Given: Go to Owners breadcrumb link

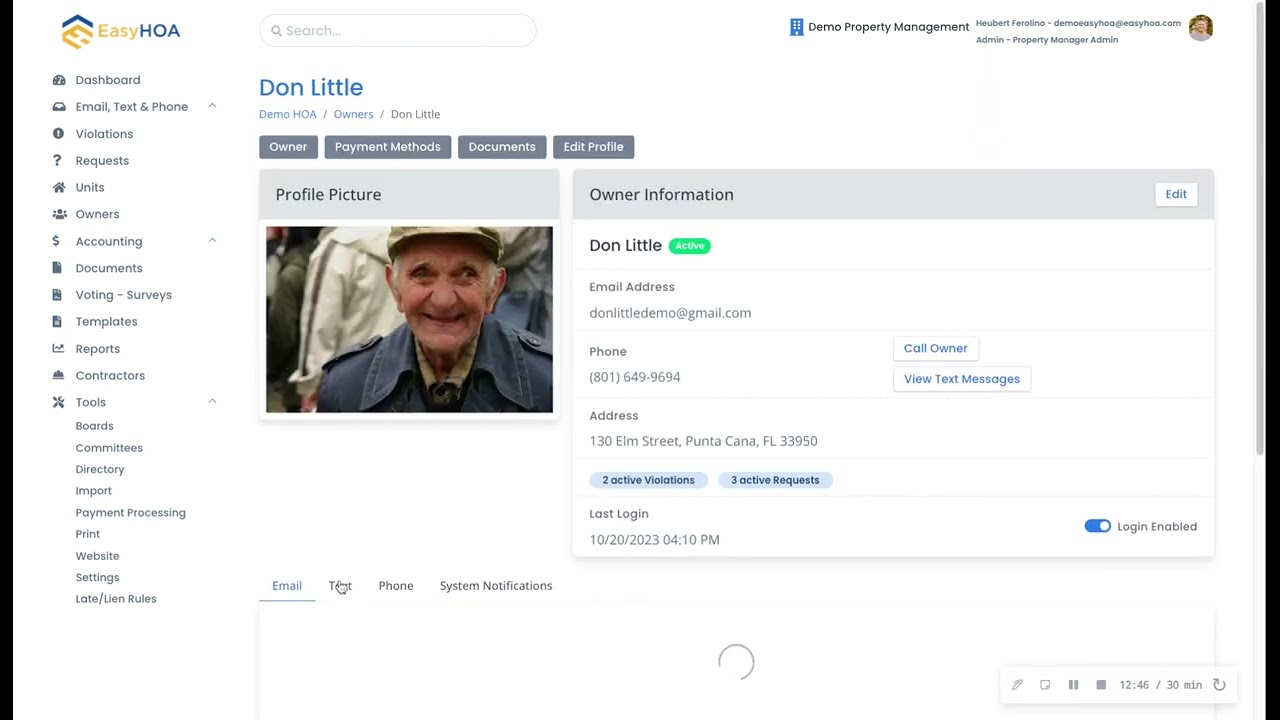Looking at the screenshot, I should click(353, 114).
